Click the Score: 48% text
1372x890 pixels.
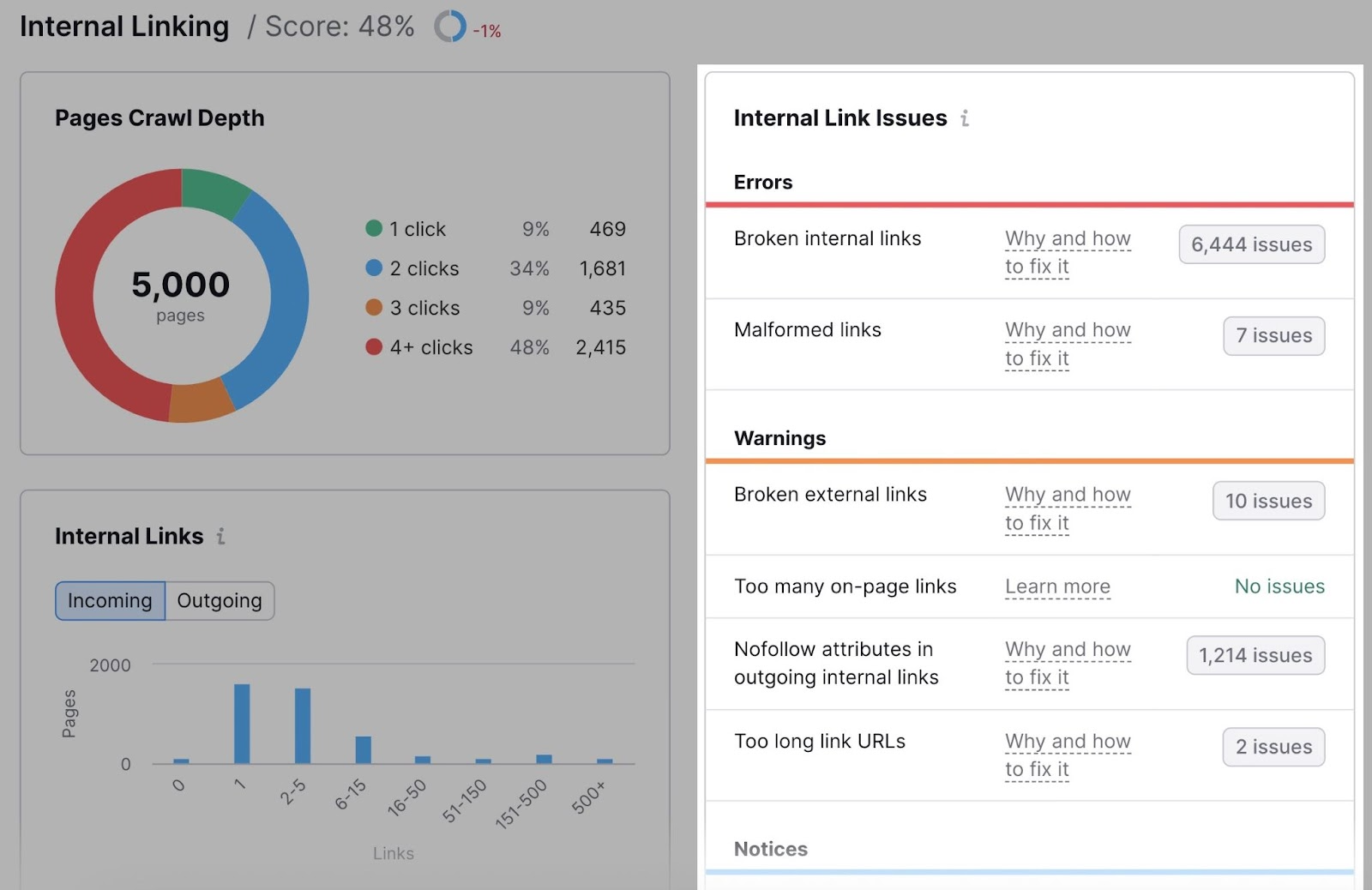point(340,27)
